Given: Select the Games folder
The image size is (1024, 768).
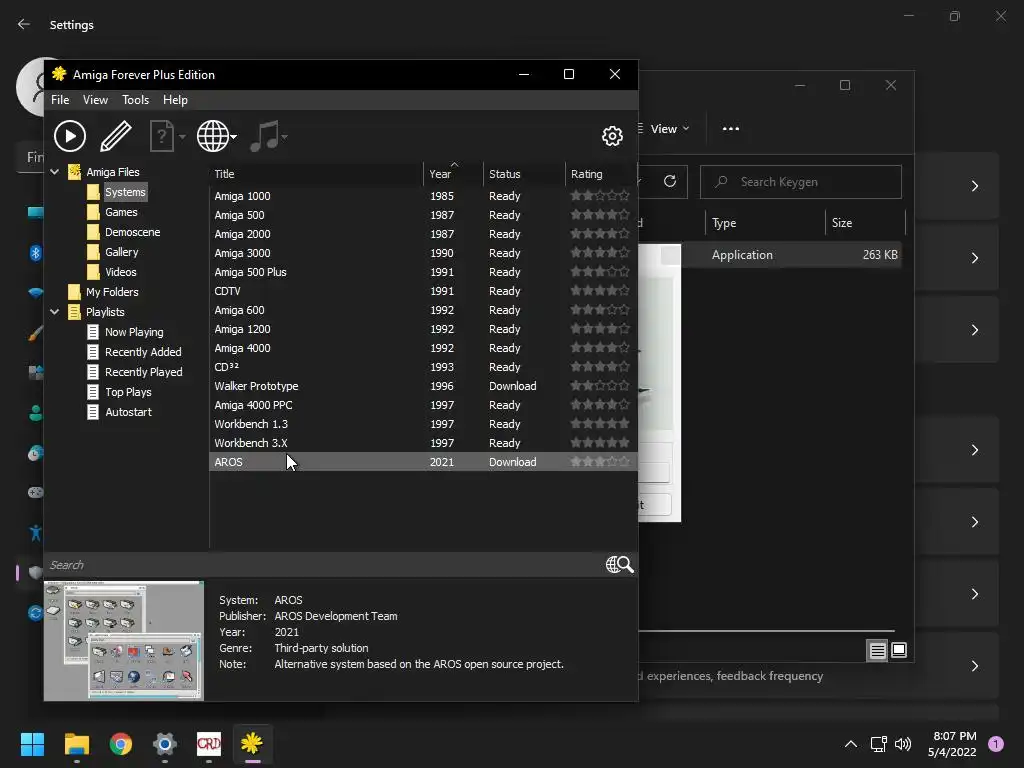Looking at the screenshot, I should [121, 212].
